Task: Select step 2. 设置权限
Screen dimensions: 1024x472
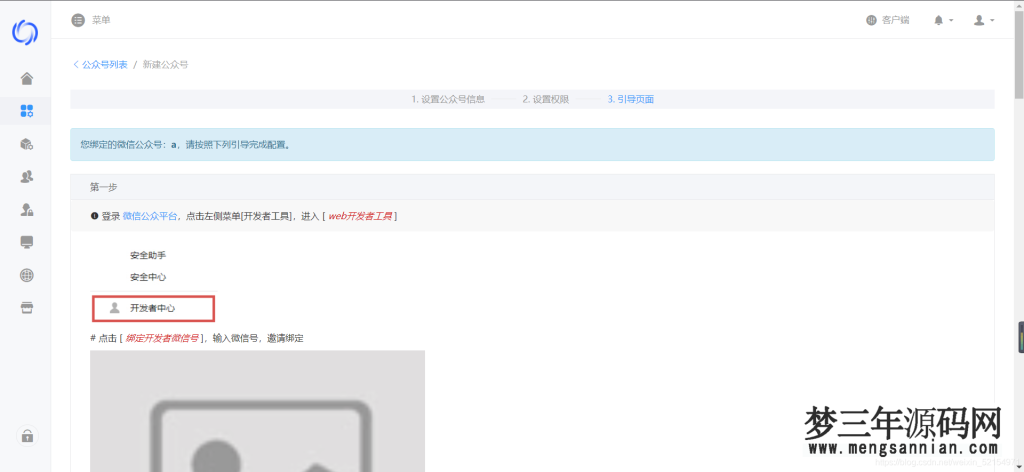Action: (x=545, y=99)
